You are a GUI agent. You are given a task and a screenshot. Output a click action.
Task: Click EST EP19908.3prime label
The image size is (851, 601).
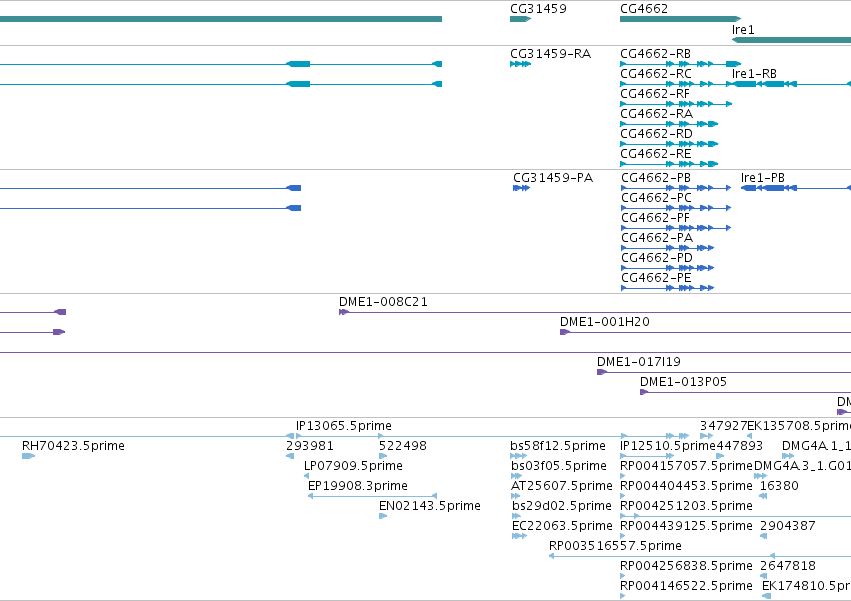(x=358, y=486)
